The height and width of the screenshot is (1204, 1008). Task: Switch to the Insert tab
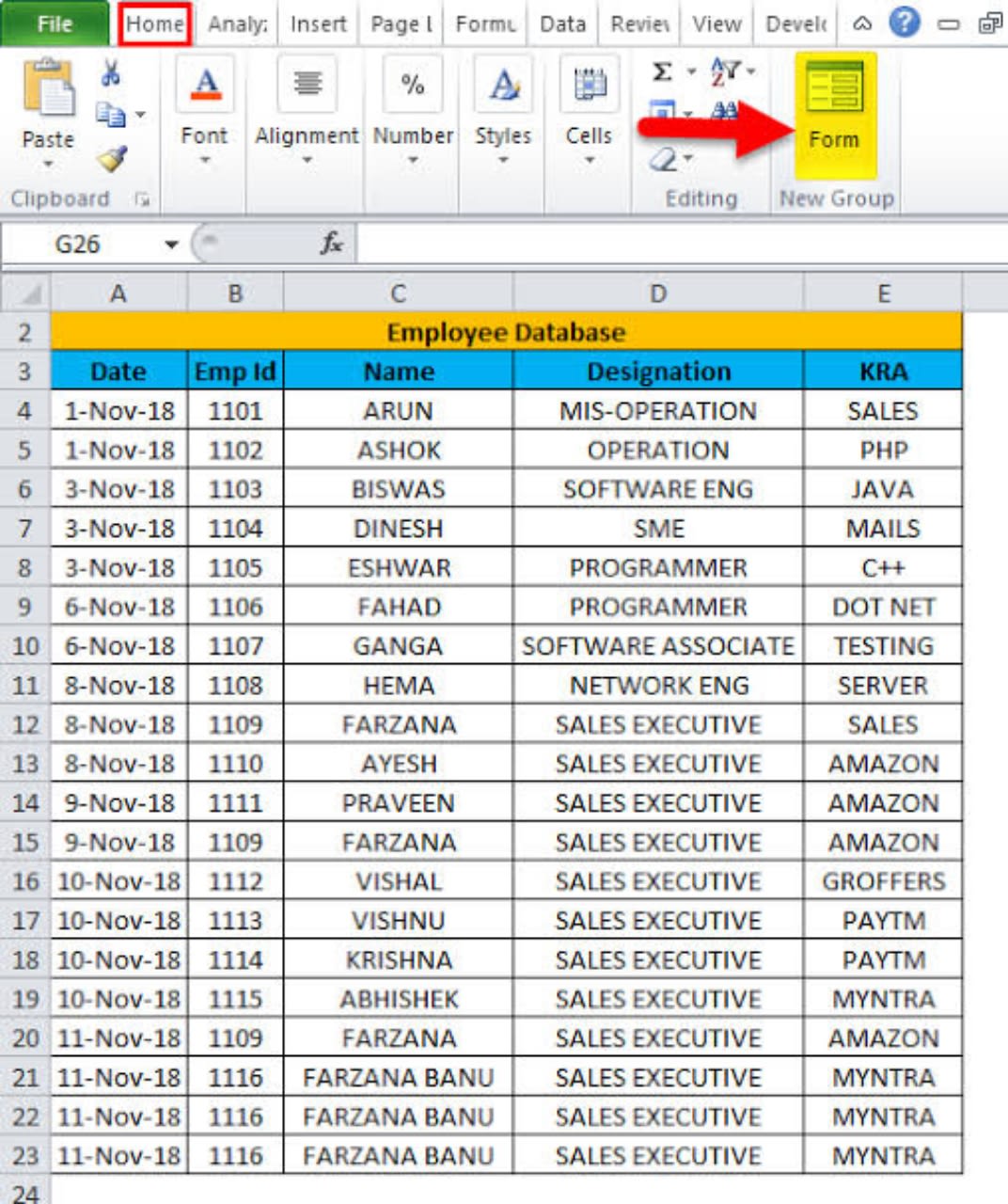(318, 24)
